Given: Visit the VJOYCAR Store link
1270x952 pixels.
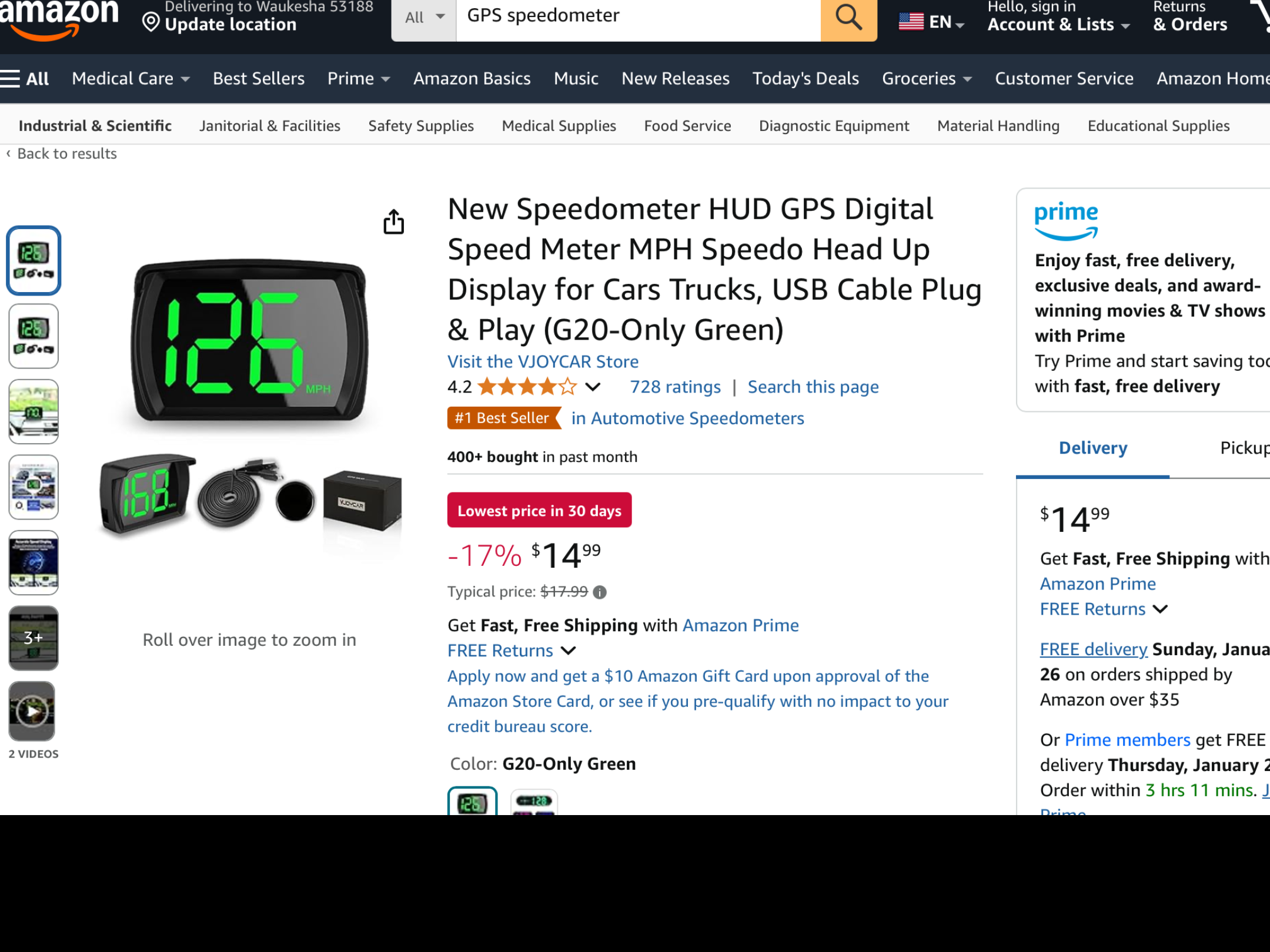Looking at the screenshot, I should [x=543, y=361].
